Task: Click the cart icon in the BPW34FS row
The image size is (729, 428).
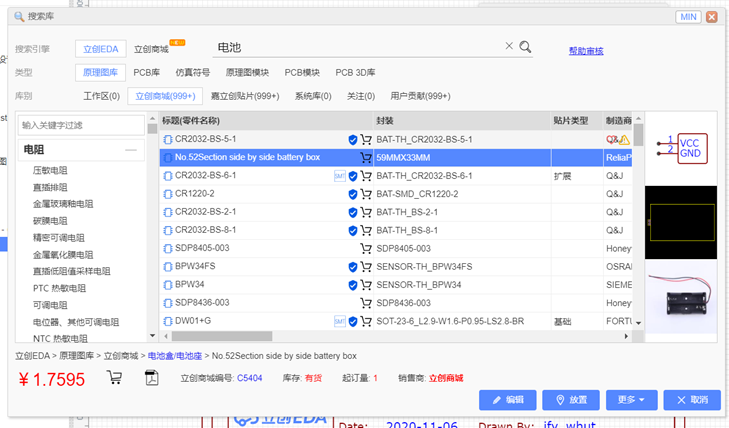Action: 366,266
